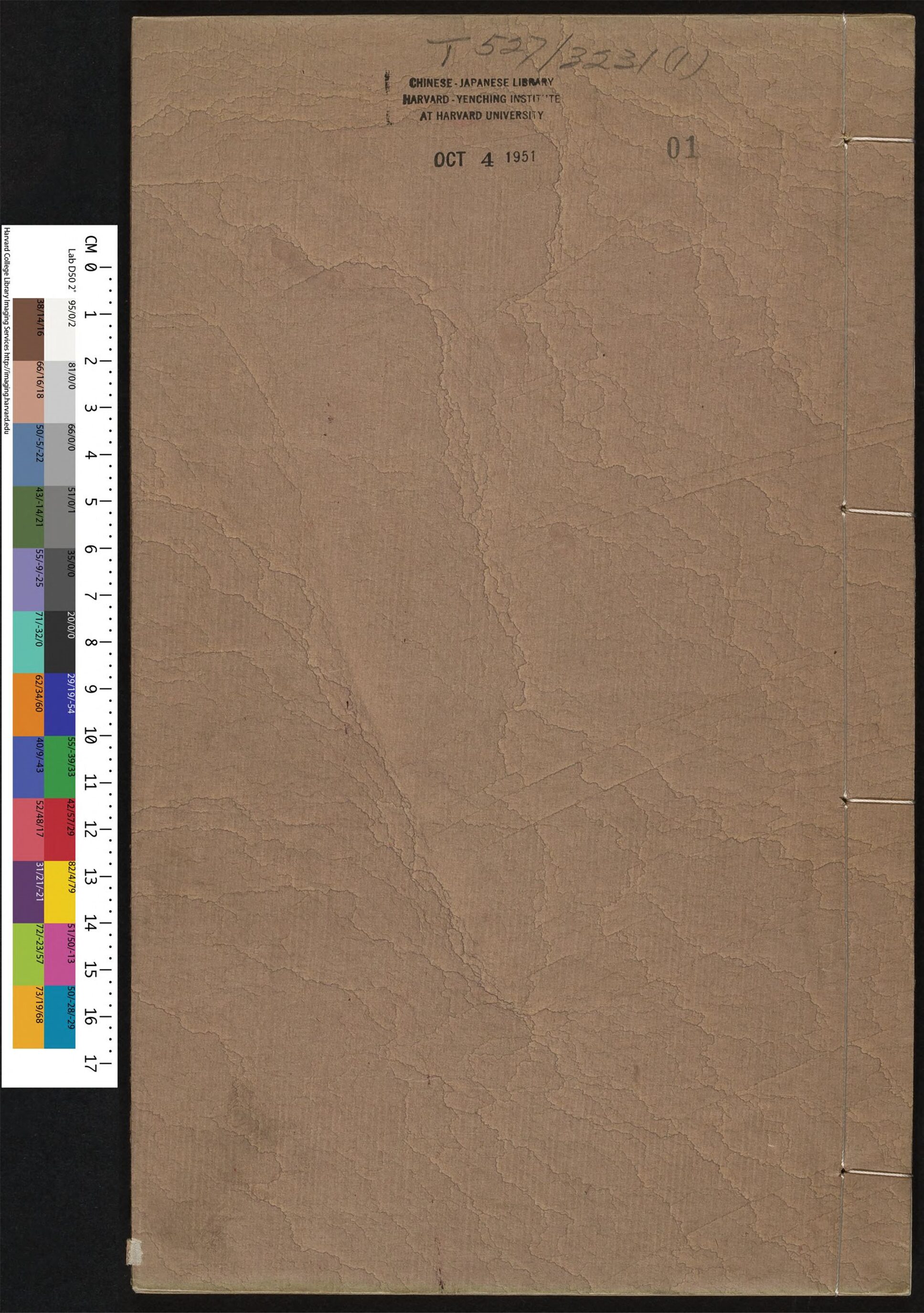Select the lavender swatch labeled 55/-9/-25

(x=29, y=580)
